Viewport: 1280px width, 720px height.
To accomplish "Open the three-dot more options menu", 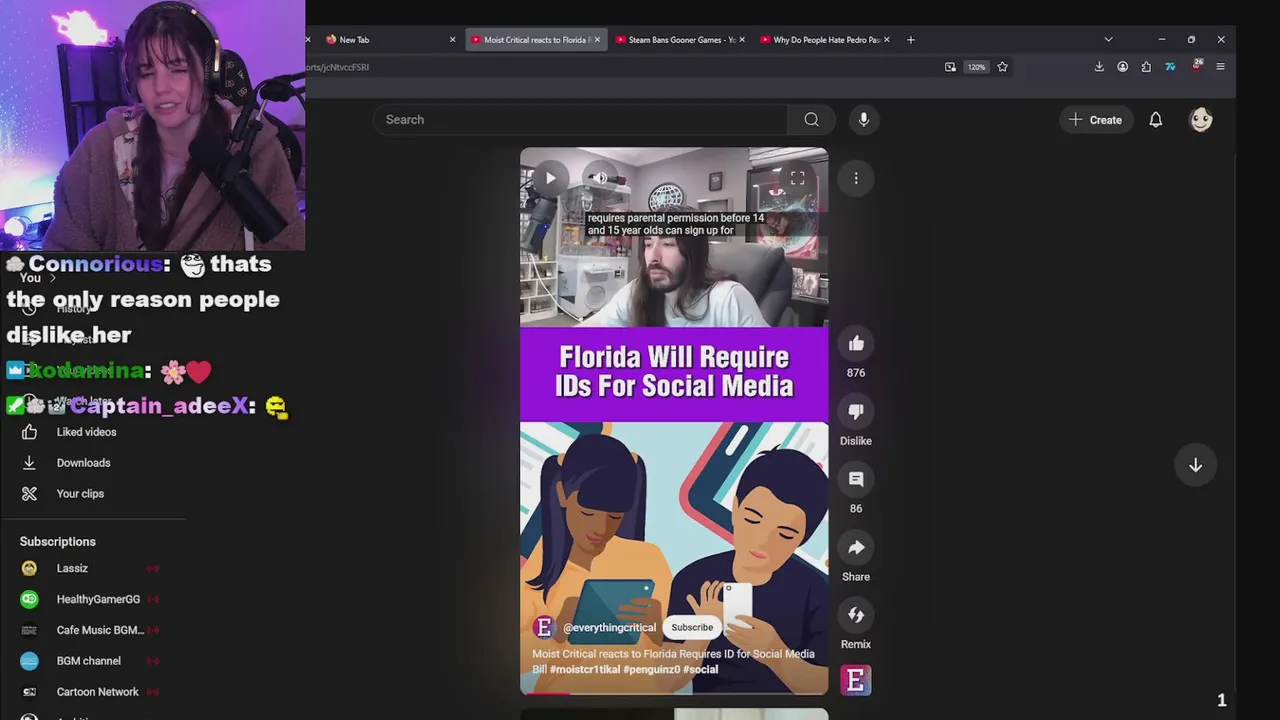I will pyautogui.click(x=856, y=178).
